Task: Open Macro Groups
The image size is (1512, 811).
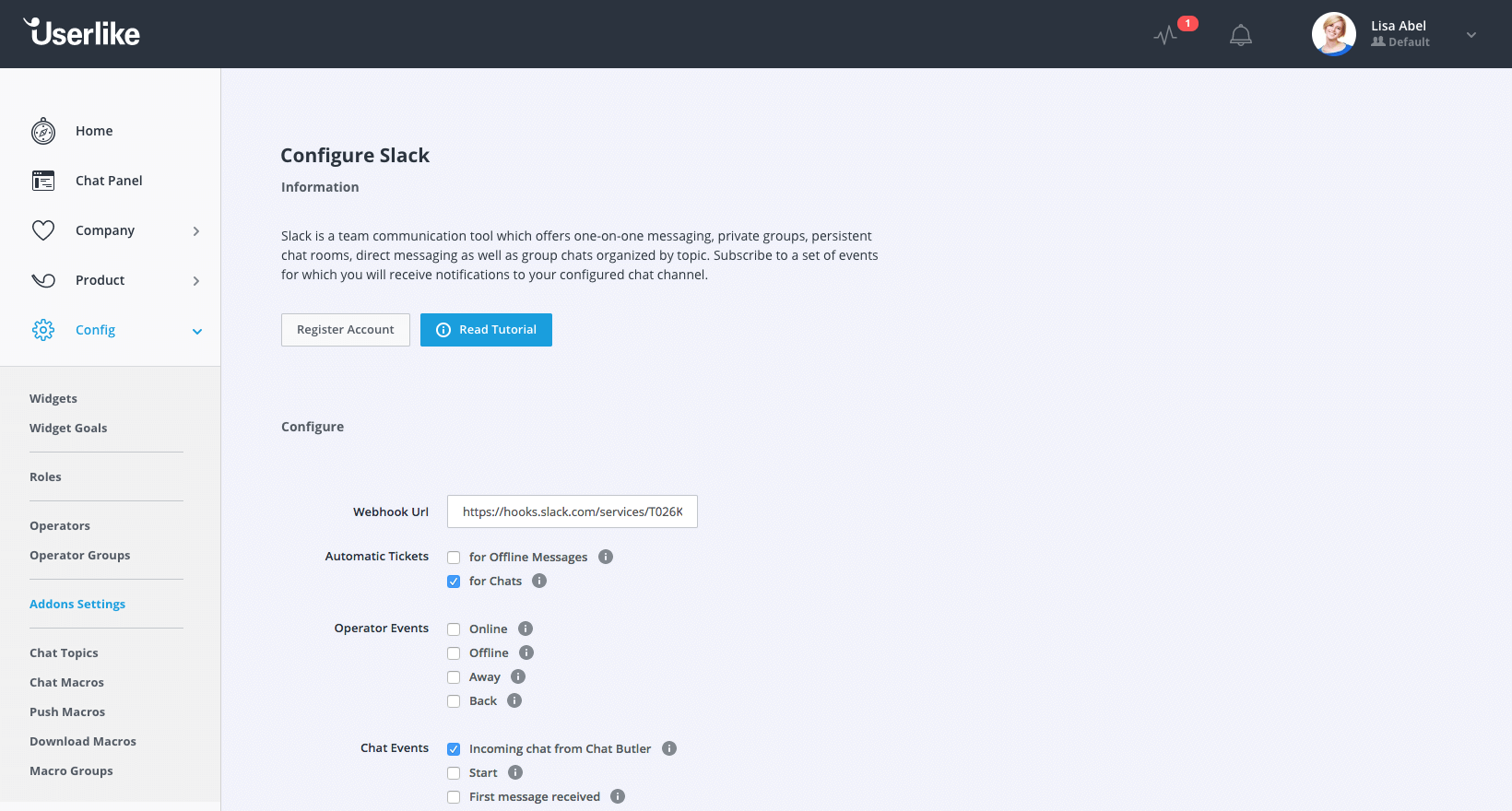Action: pos(71,771)
